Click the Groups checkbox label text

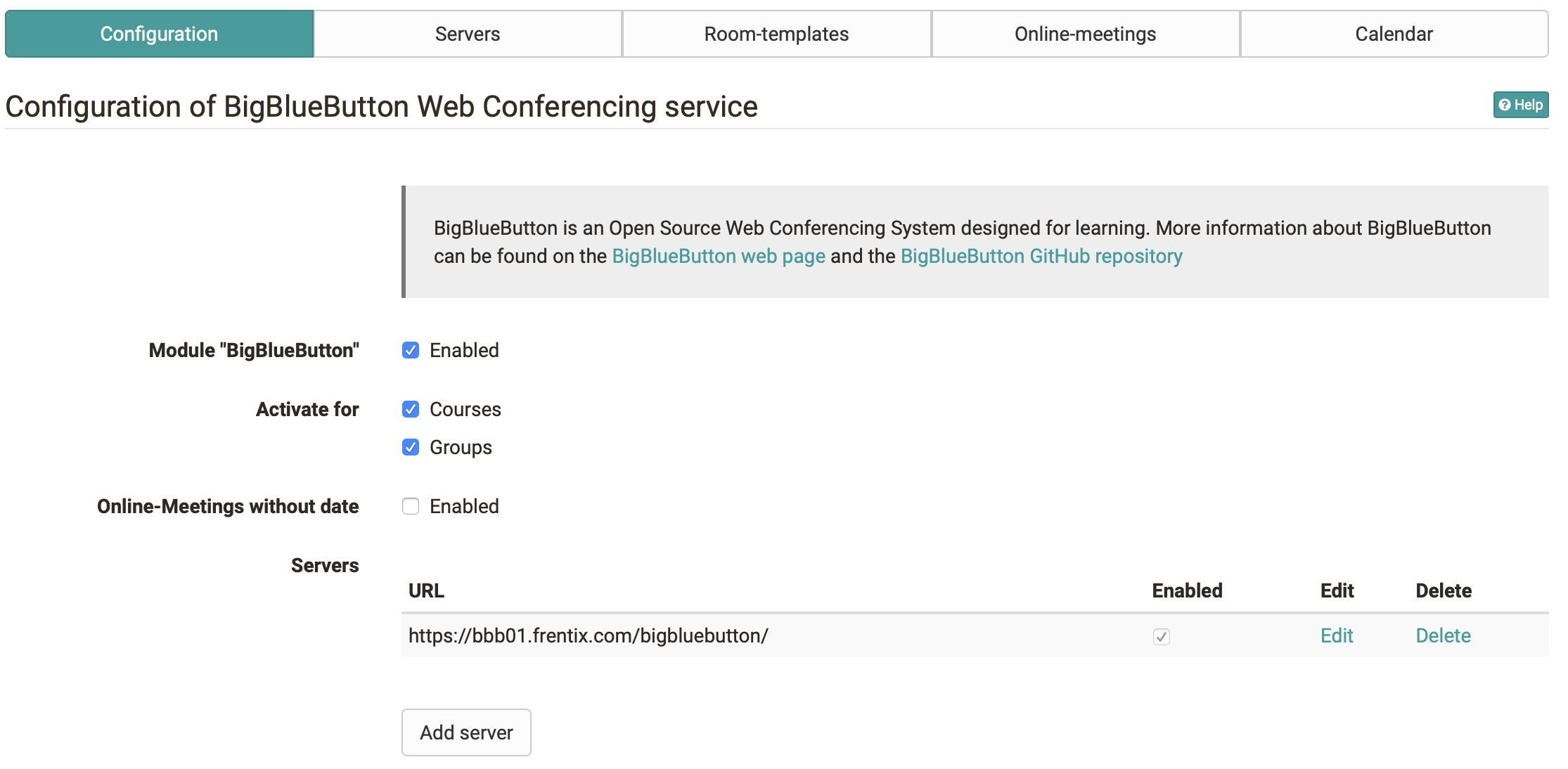(461, 447)
